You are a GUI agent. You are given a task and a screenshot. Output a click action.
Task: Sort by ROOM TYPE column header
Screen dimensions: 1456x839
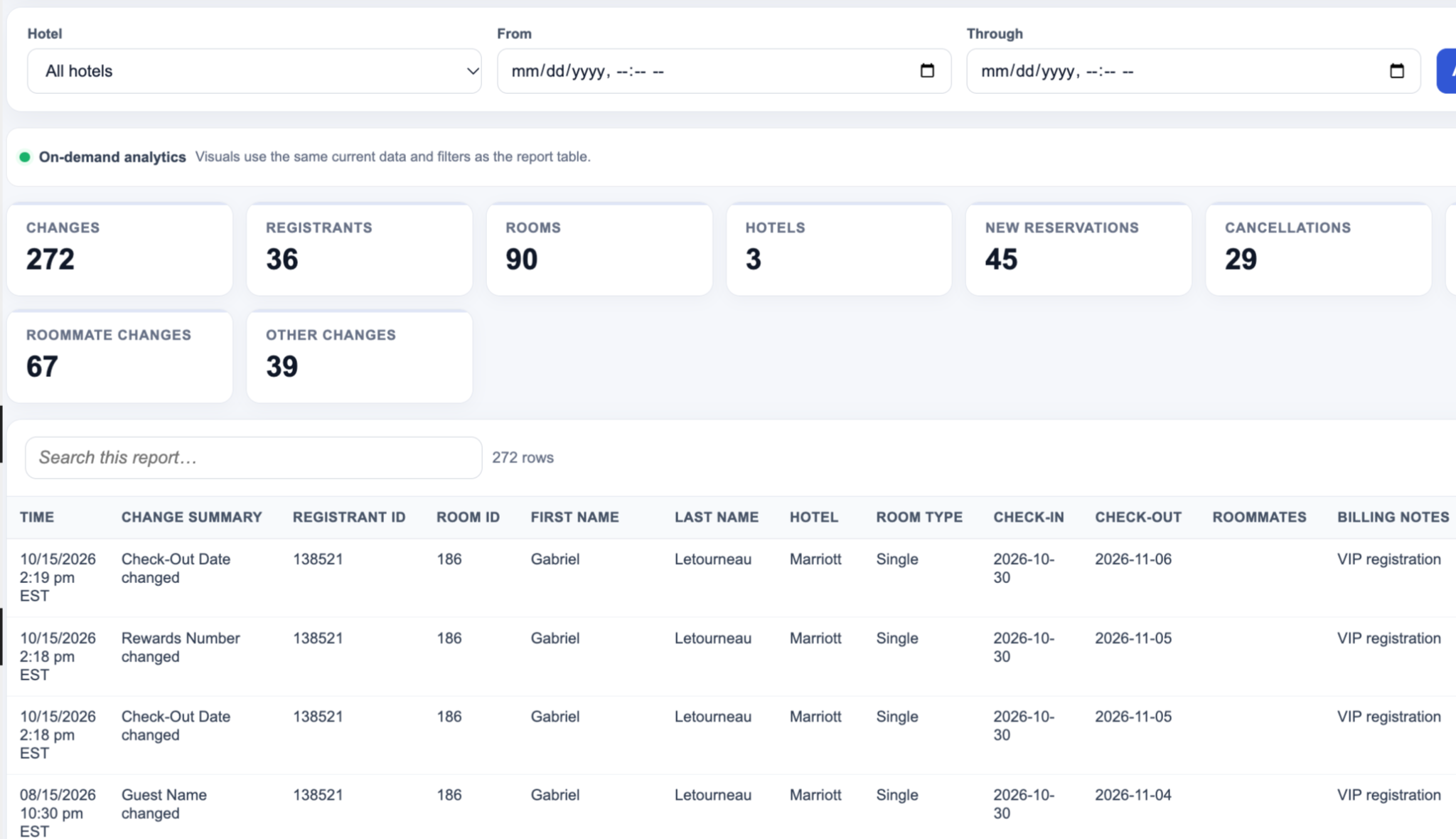click(919, 517)
